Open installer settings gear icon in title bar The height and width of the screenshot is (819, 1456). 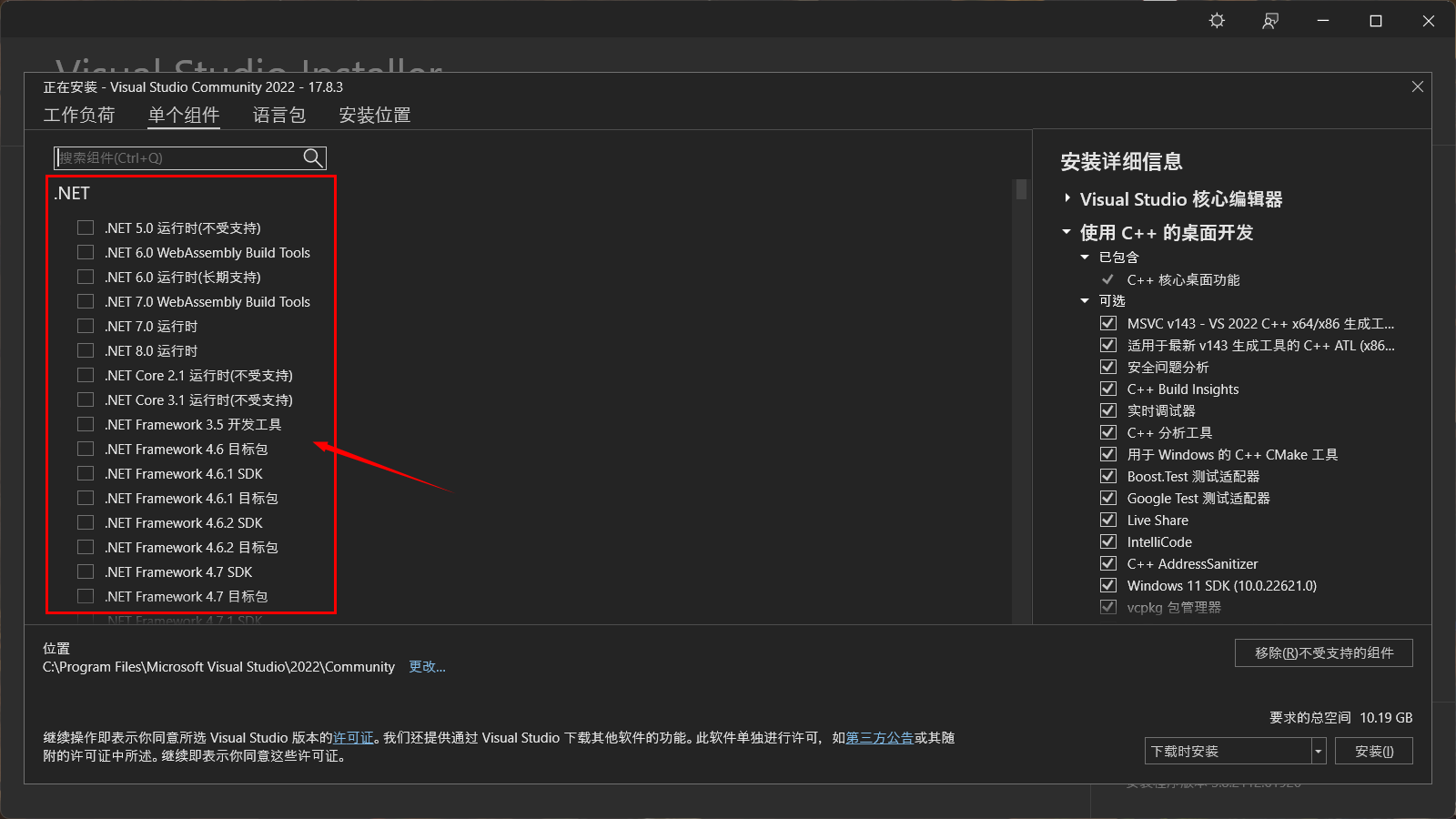click(x=1217, y=20)
